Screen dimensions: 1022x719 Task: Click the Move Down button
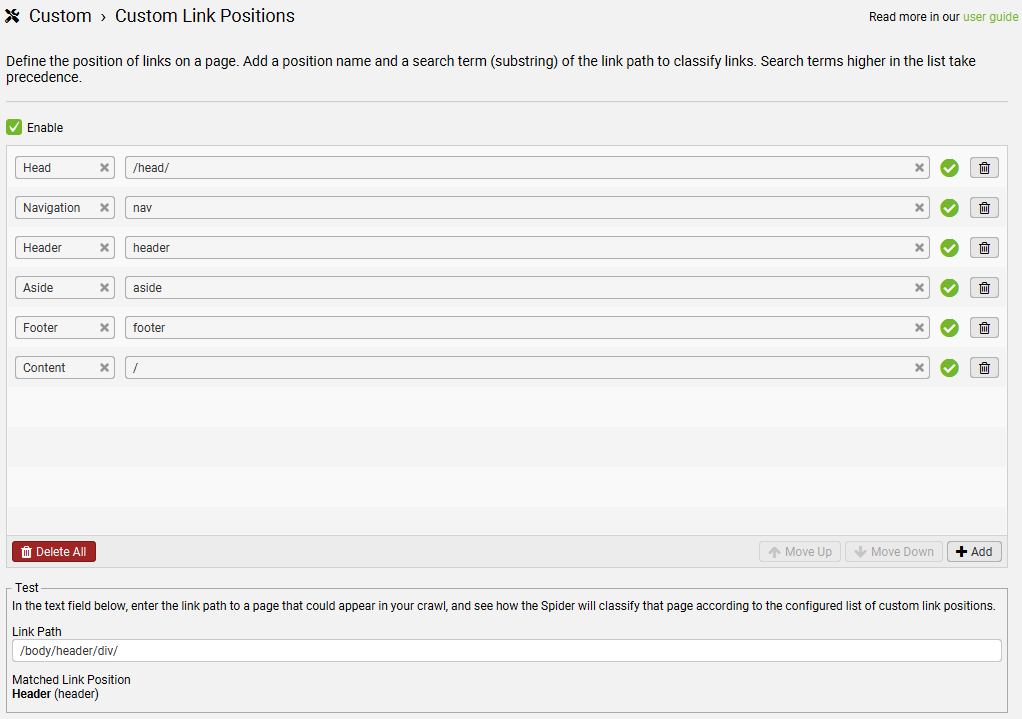click(894, 551)
